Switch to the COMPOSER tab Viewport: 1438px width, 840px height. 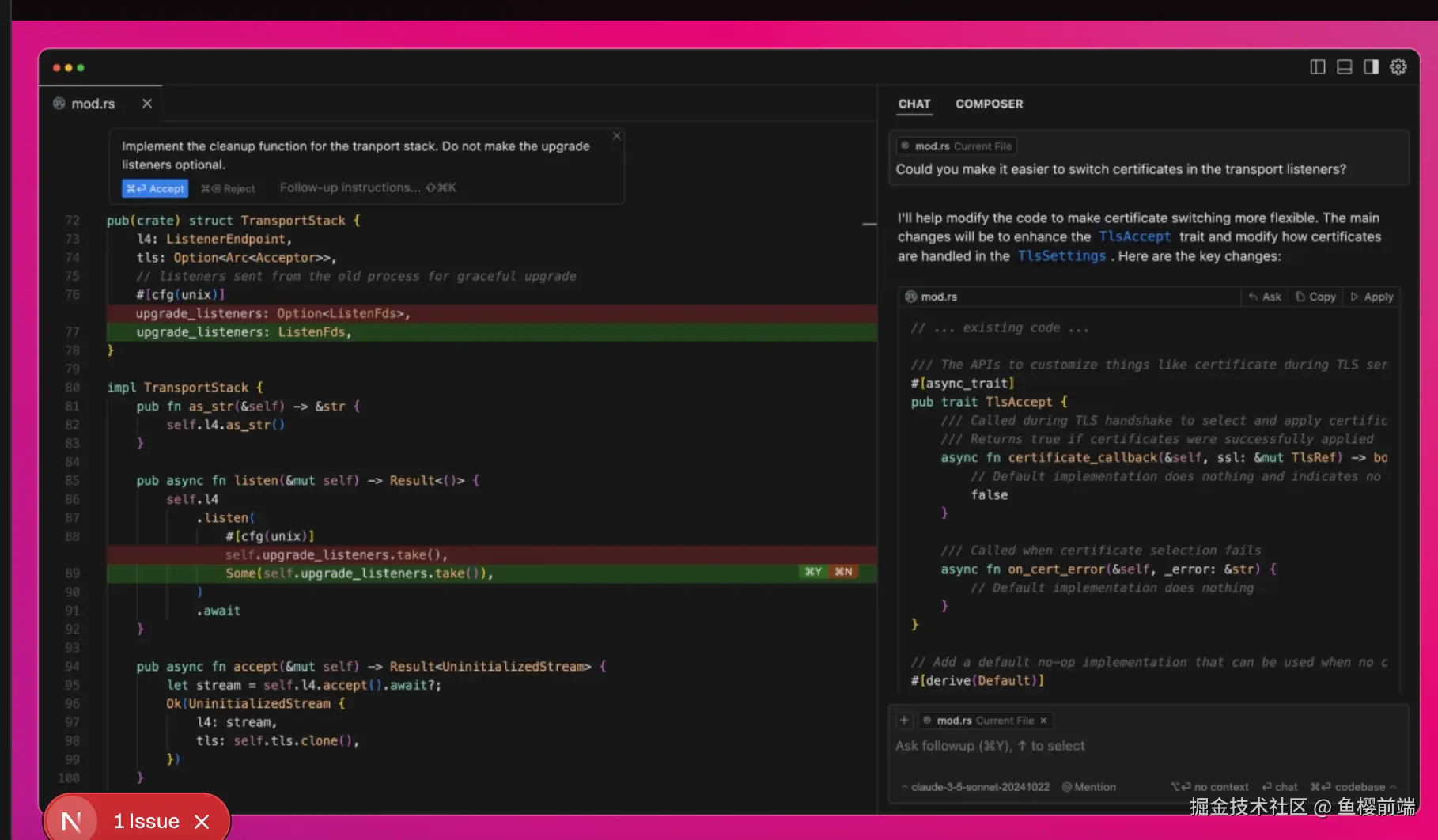[989, 104]
